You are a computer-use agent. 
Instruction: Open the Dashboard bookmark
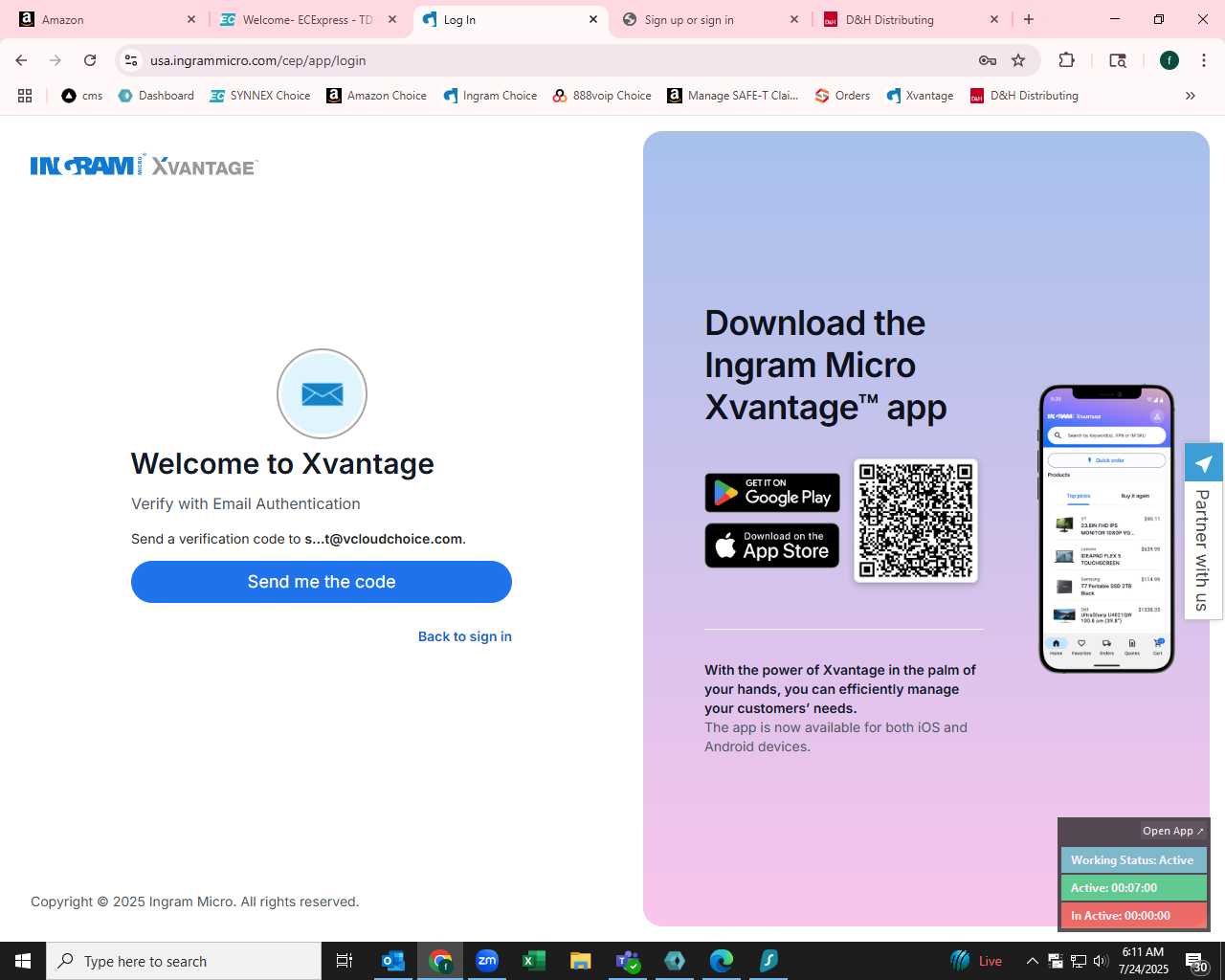[x=156, y=96]
